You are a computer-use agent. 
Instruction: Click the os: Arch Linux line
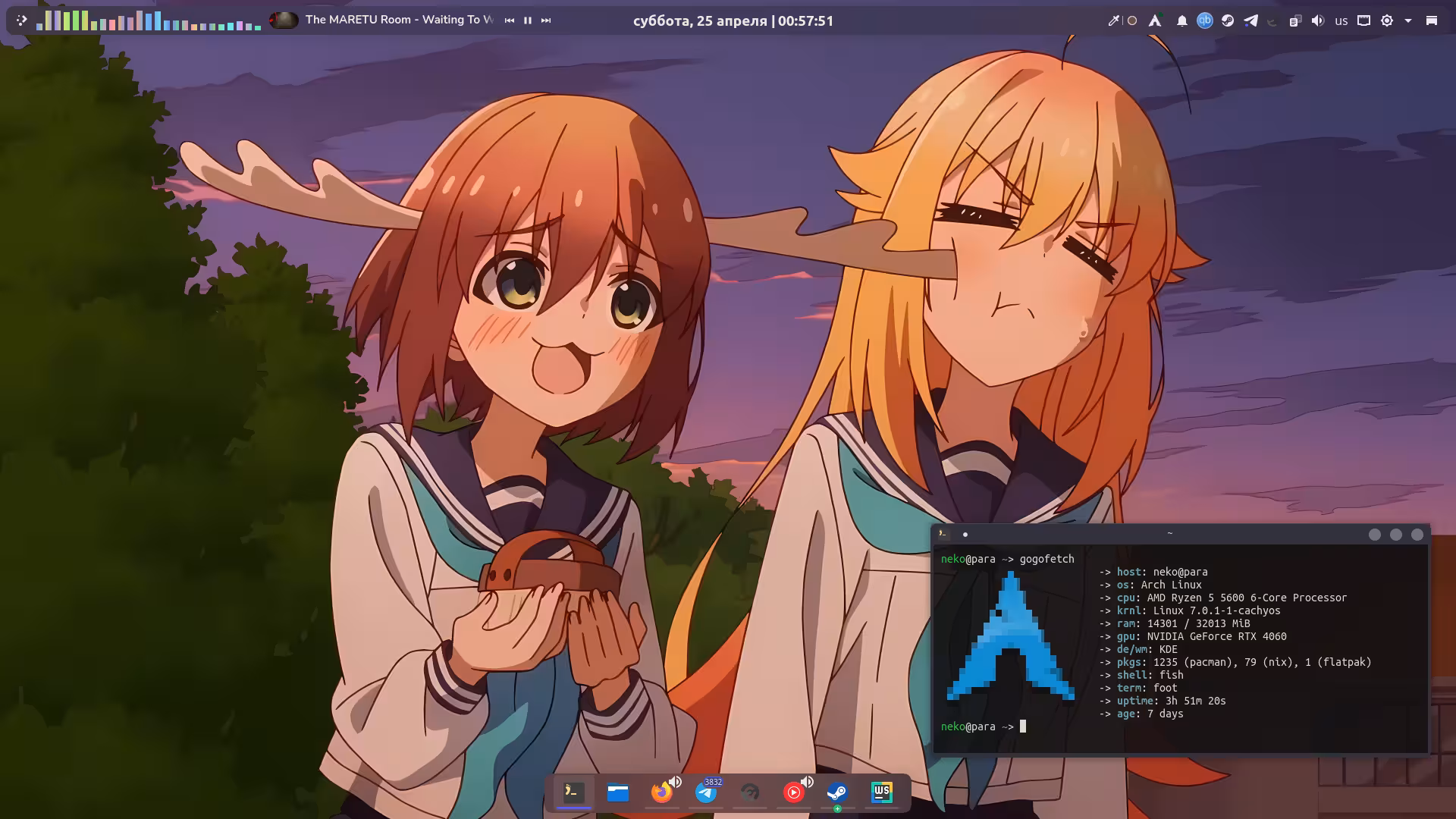click(1150, 585)
